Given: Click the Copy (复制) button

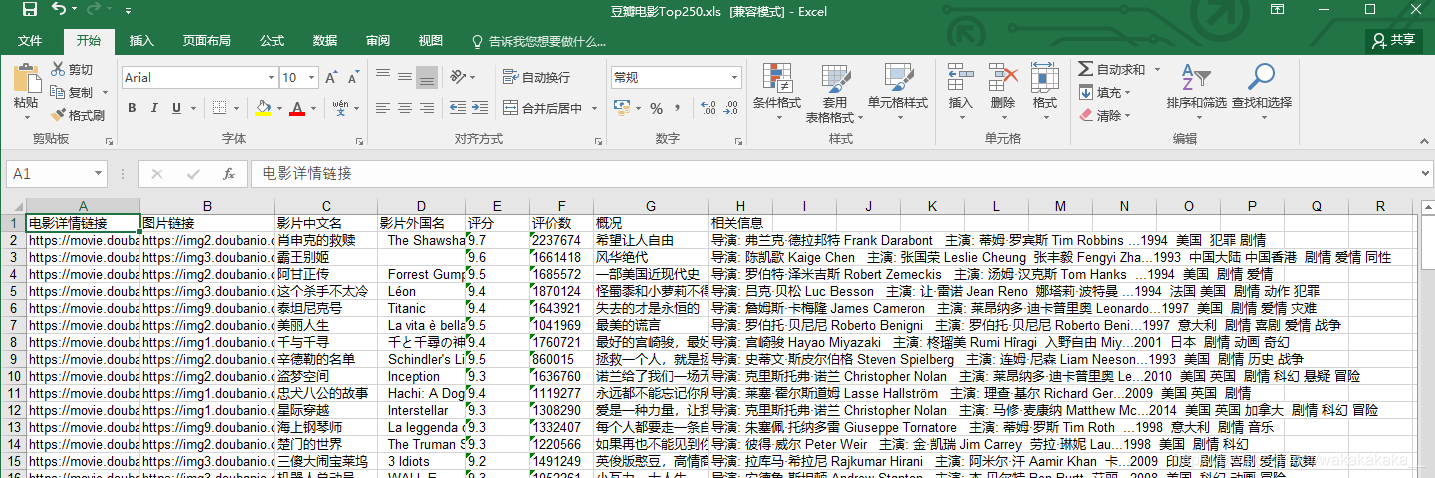Looking at the screenshot, I should click(x=72, y=92).
